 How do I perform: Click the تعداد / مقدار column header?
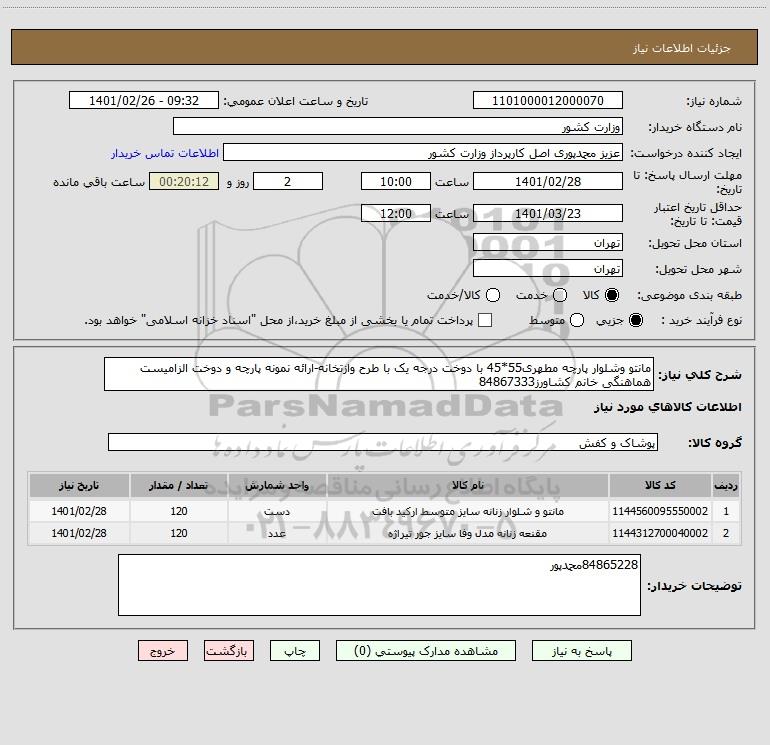point(179,485)
